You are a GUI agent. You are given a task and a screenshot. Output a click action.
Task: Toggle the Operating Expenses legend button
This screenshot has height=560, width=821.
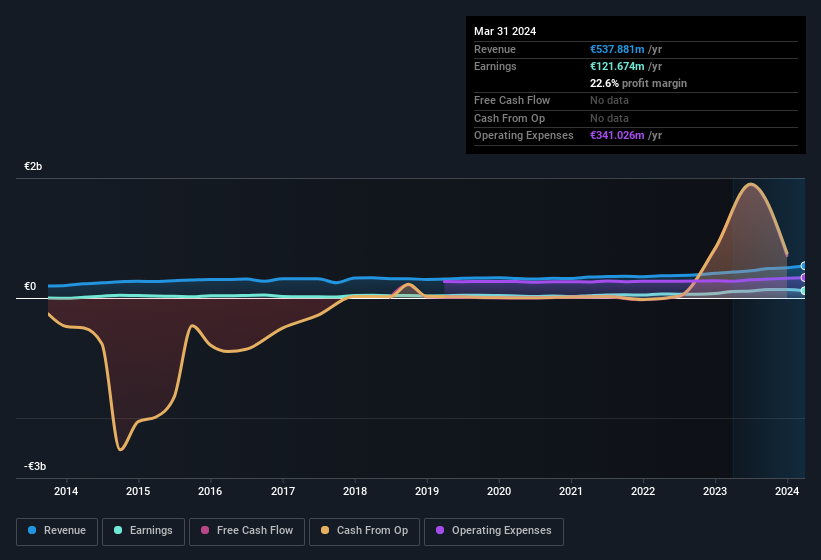[494, 531]
